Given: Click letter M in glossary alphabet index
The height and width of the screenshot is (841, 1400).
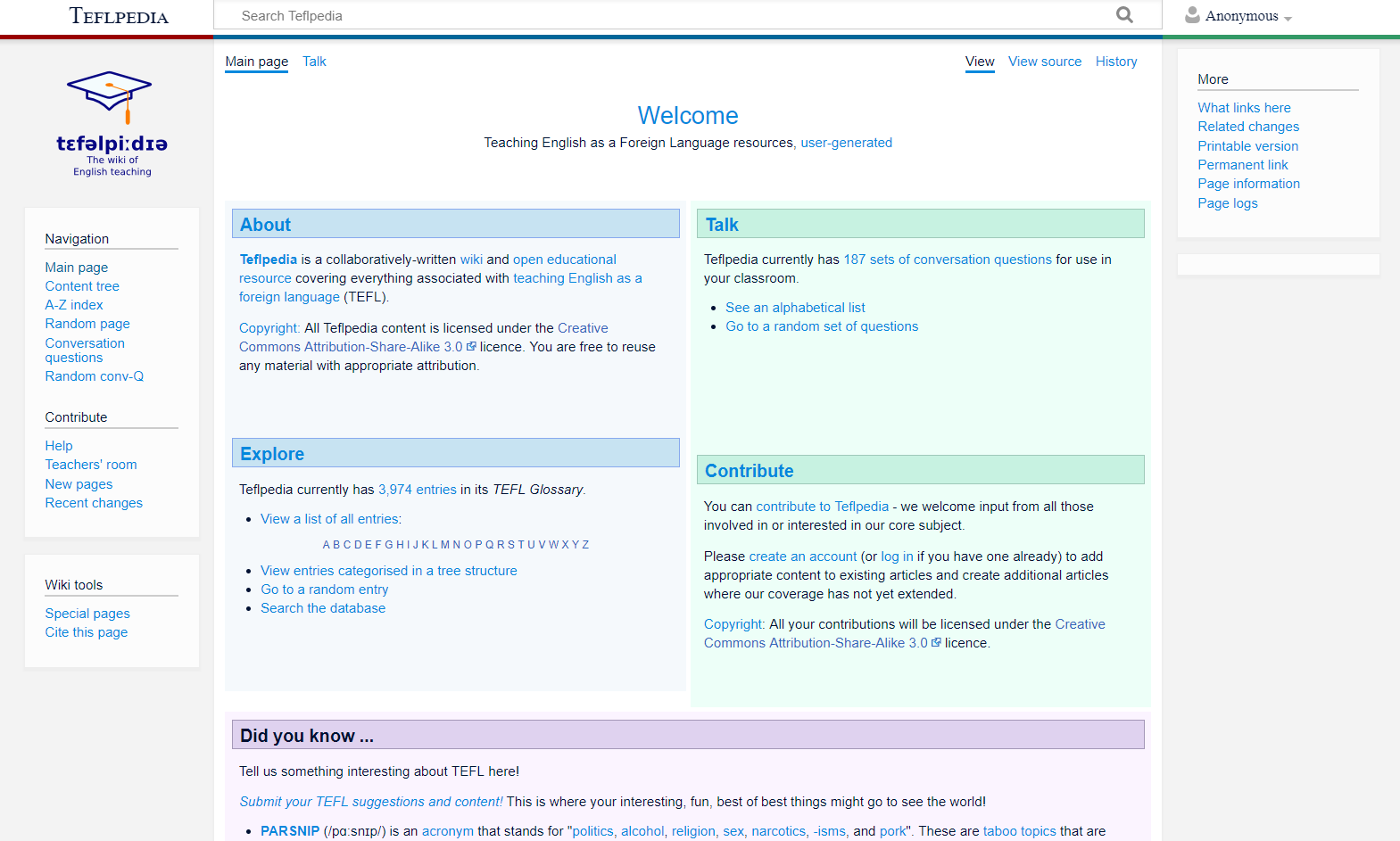Looking at the screenshot, I should pos(444,545).
